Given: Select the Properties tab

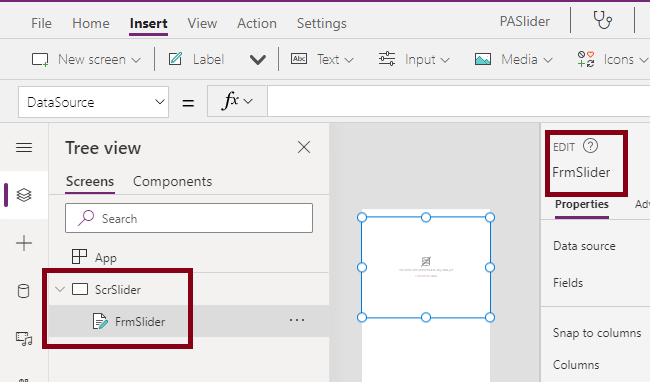Looking at the screenshot, I should pyautogui.click(x=582, y=204).
